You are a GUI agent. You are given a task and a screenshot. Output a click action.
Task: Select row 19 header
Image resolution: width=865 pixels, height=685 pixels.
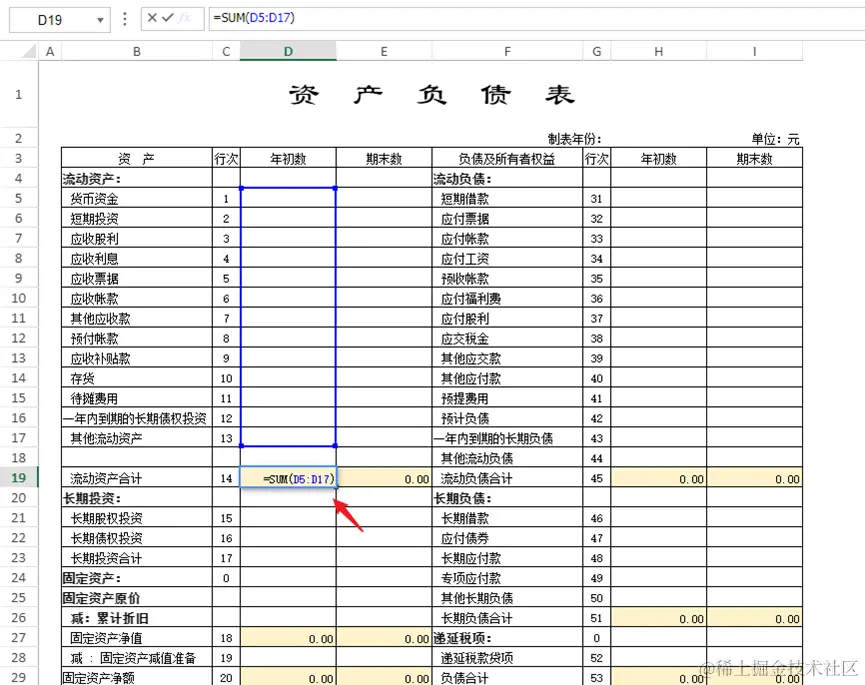[x=19, y=478]
